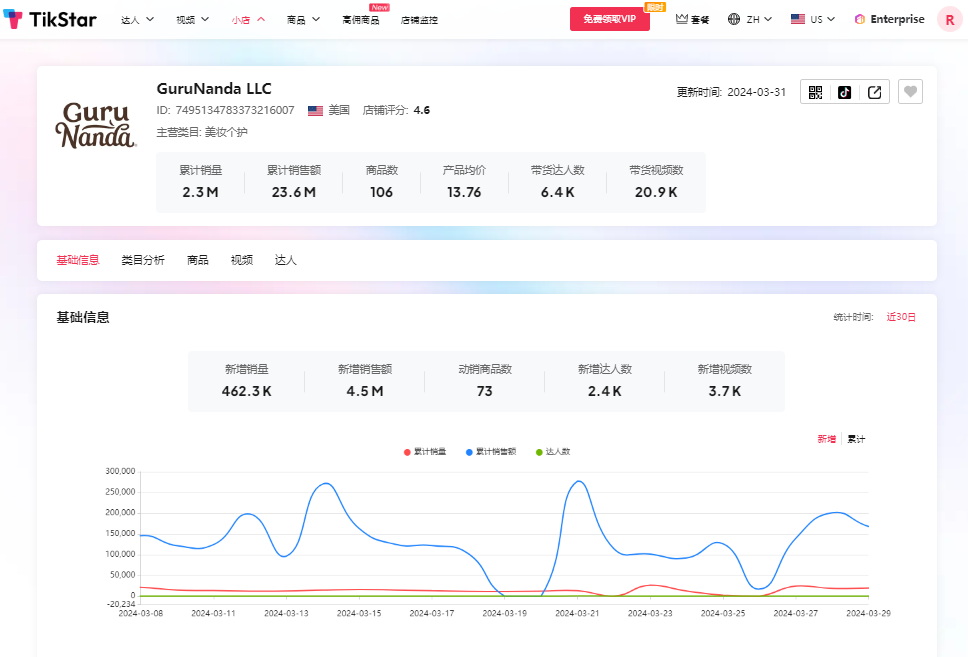Click the 2024-03-21 chart axis label

click(x=577, y=613)
